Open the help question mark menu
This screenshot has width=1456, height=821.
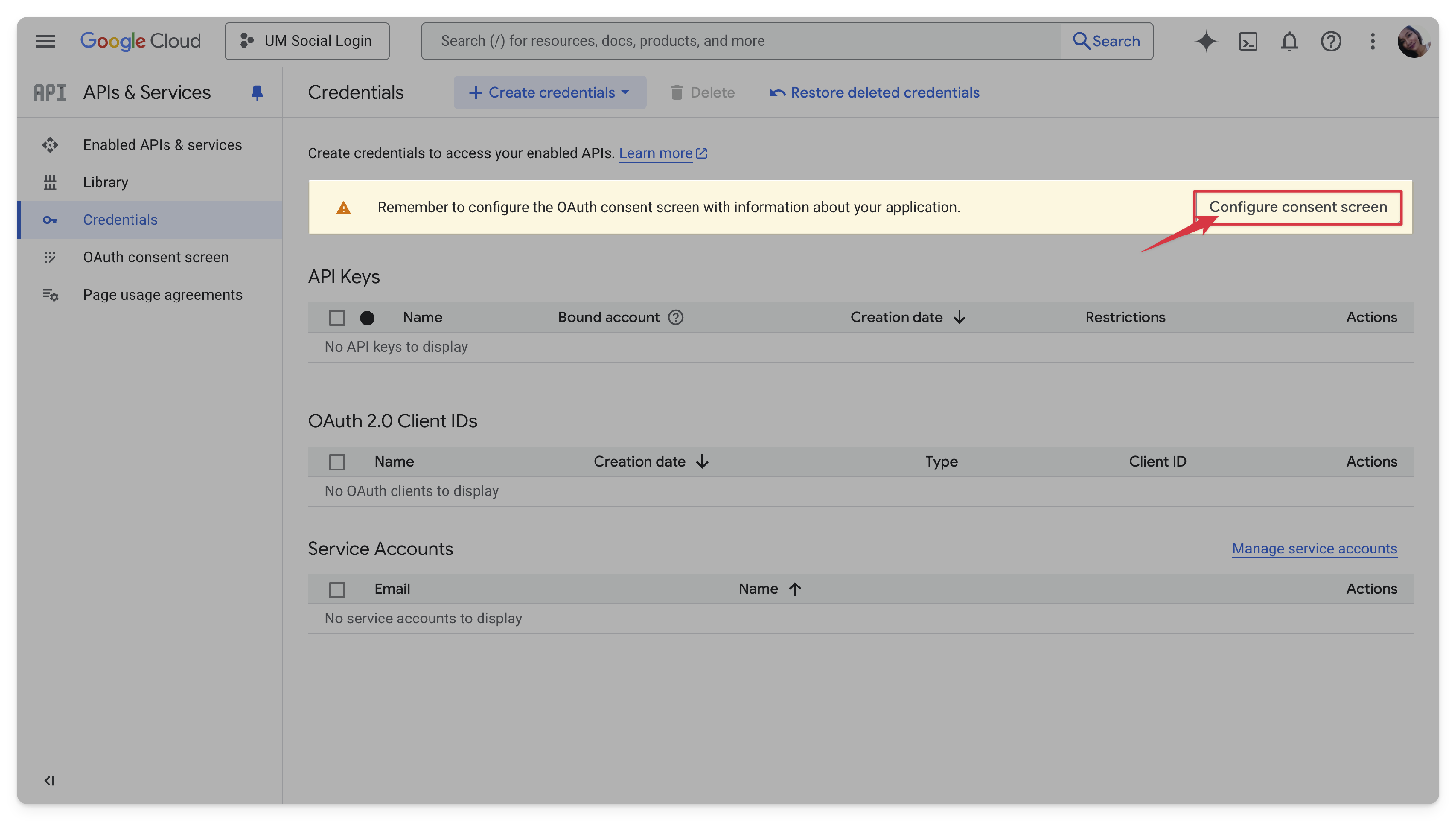1330,41
